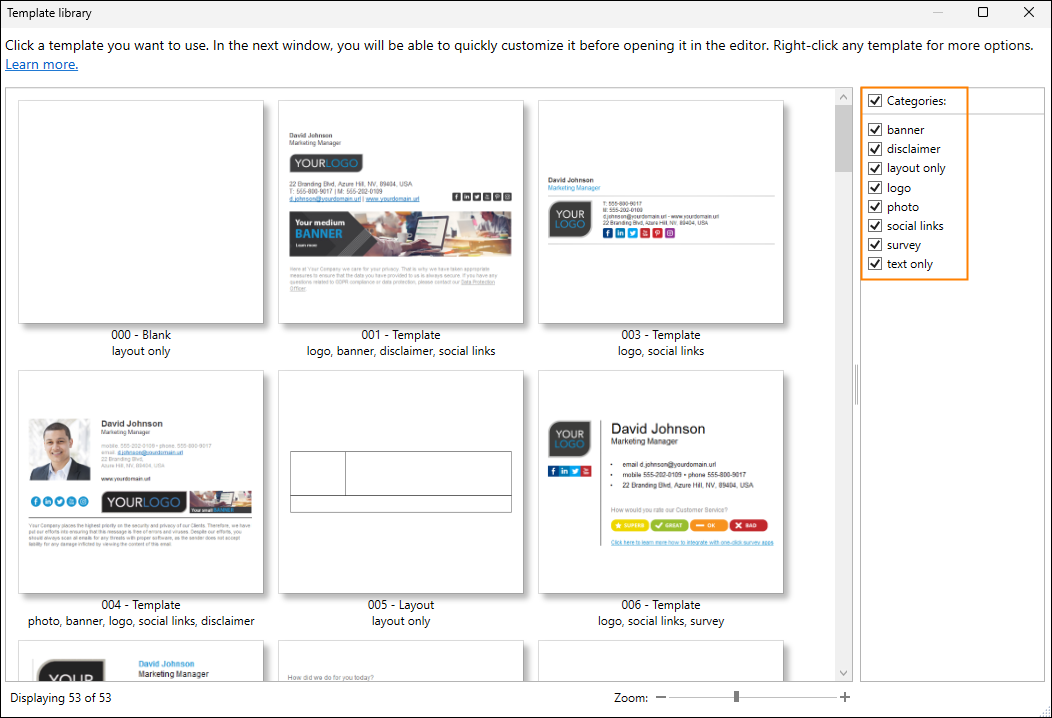
Task: Disable the survey category filter
Action: pyautogui.click(x=875, y=245)
